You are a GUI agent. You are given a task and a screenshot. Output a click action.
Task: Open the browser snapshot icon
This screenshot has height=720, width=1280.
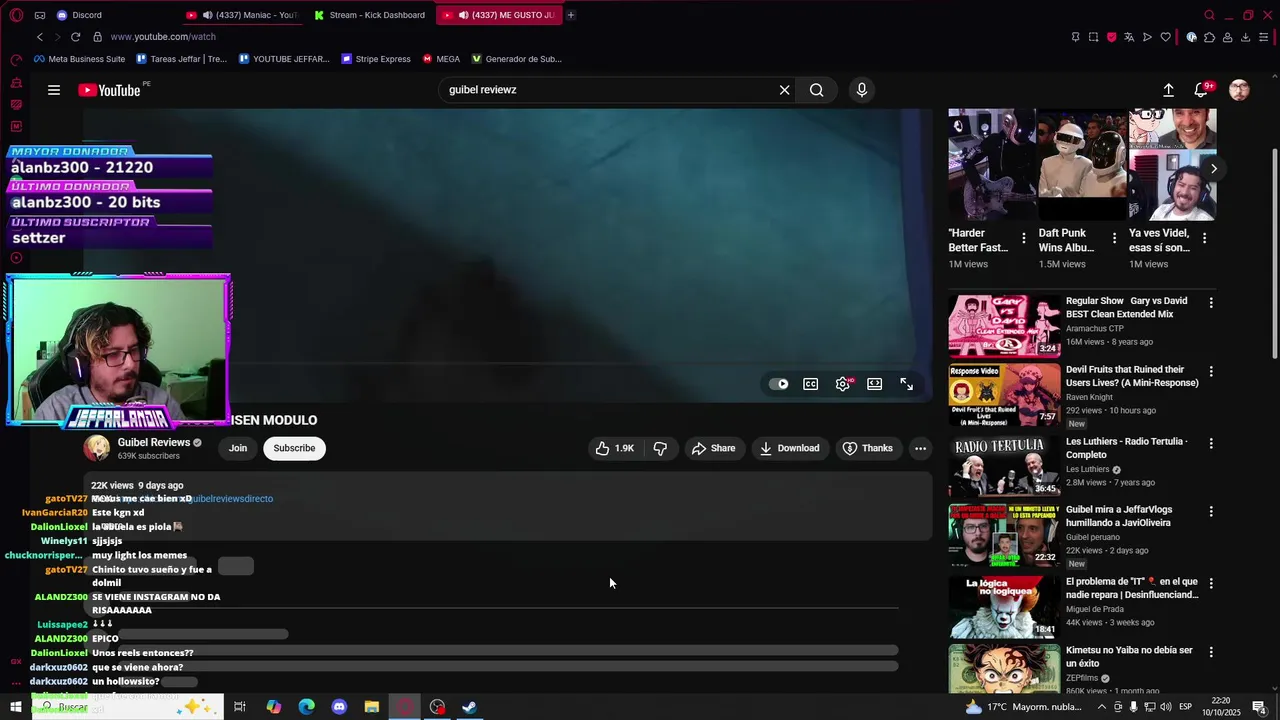[x=1093, y=37]
